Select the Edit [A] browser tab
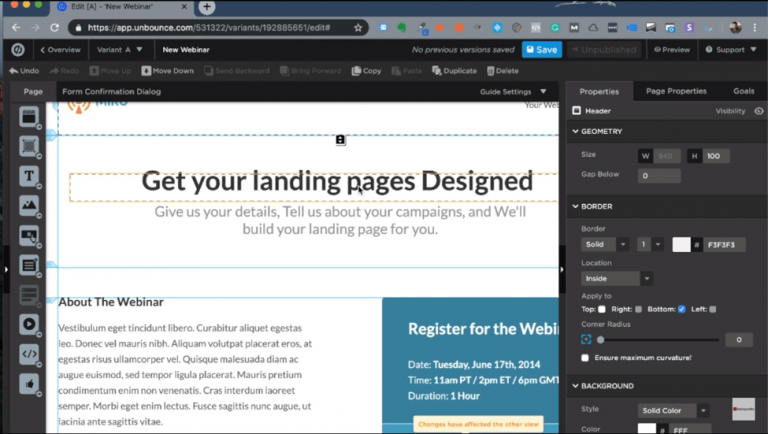 pyautogui.click(x=120, y=7)
